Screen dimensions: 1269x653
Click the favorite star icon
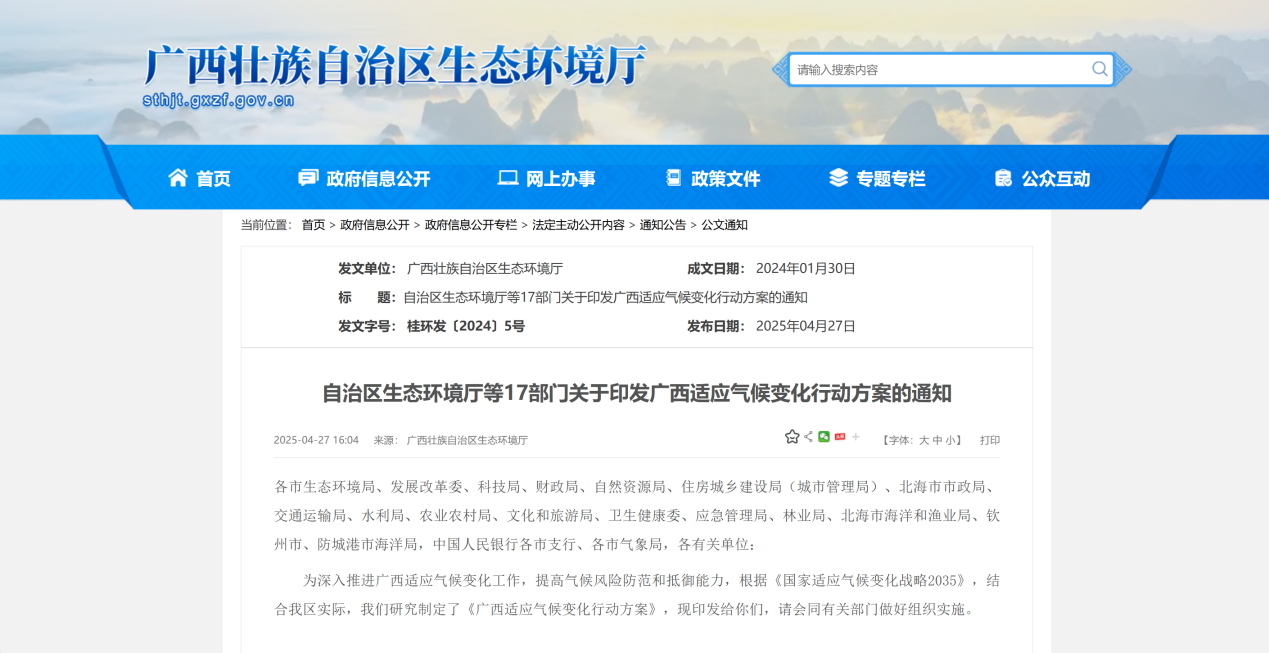point(792,437)
